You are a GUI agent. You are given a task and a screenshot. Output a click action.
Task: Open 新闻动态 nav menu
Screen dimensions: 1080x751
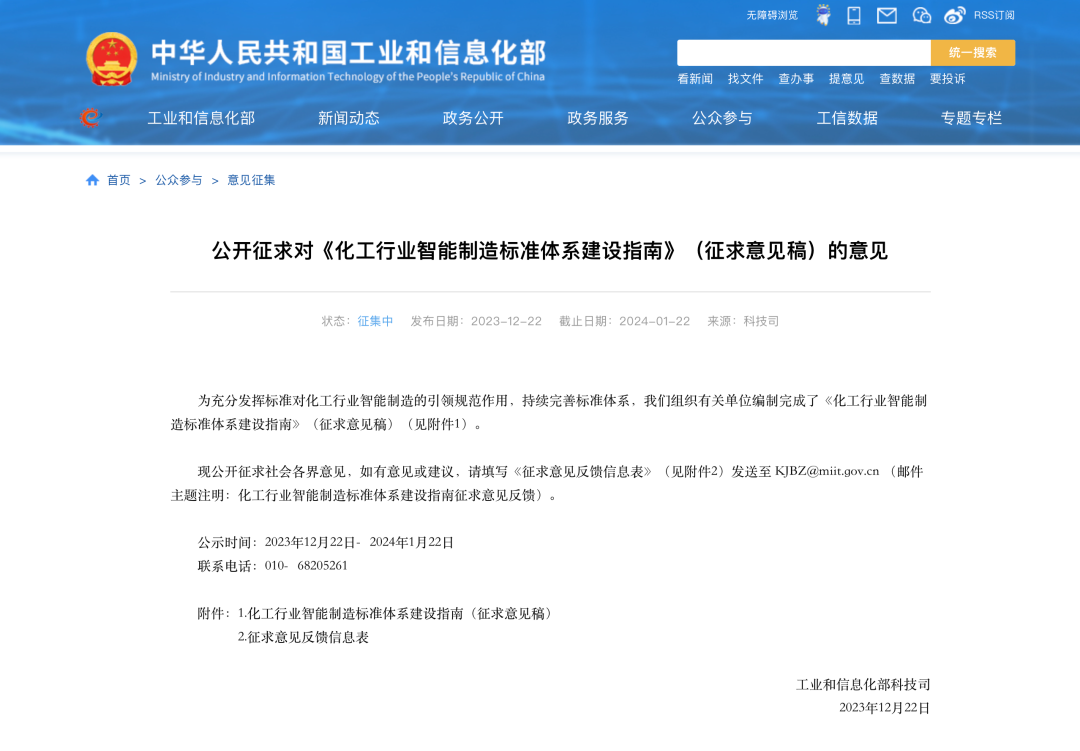point(349,118)
